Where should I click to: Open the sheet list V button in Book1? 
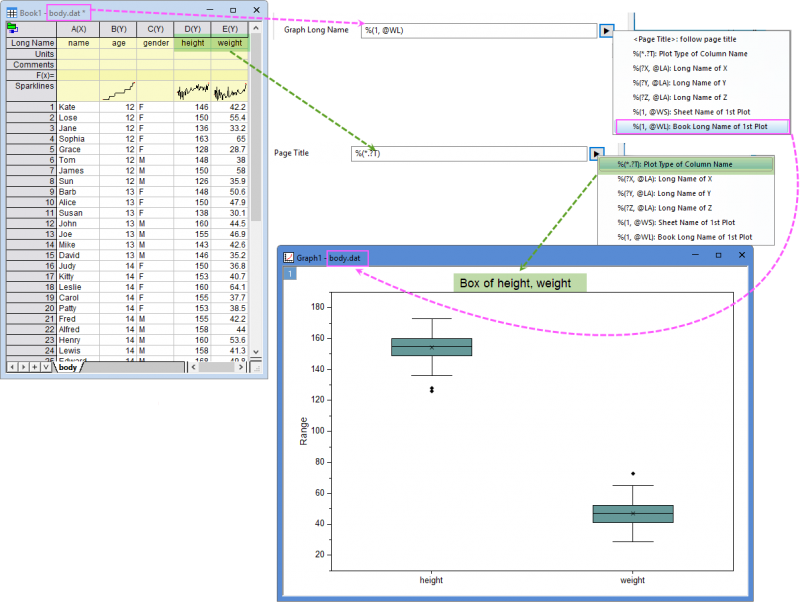click(x=46, y=367)
